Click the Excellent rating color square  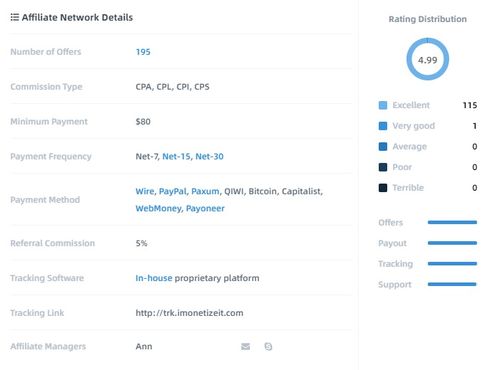pyautogui.click(x=383, y=105)
